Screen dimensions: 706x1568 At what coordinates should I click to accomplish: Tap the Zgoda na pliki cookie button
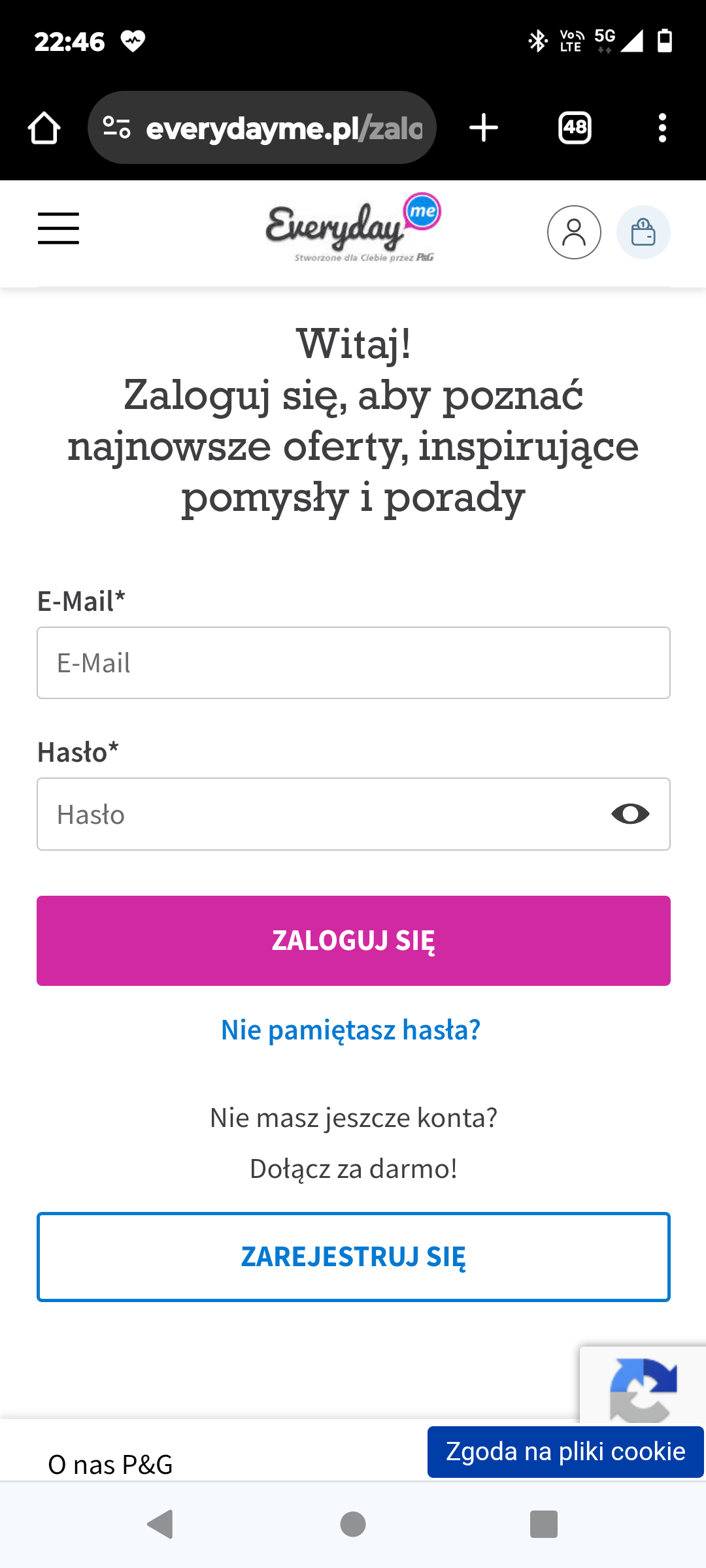(x=565, y=1452)
